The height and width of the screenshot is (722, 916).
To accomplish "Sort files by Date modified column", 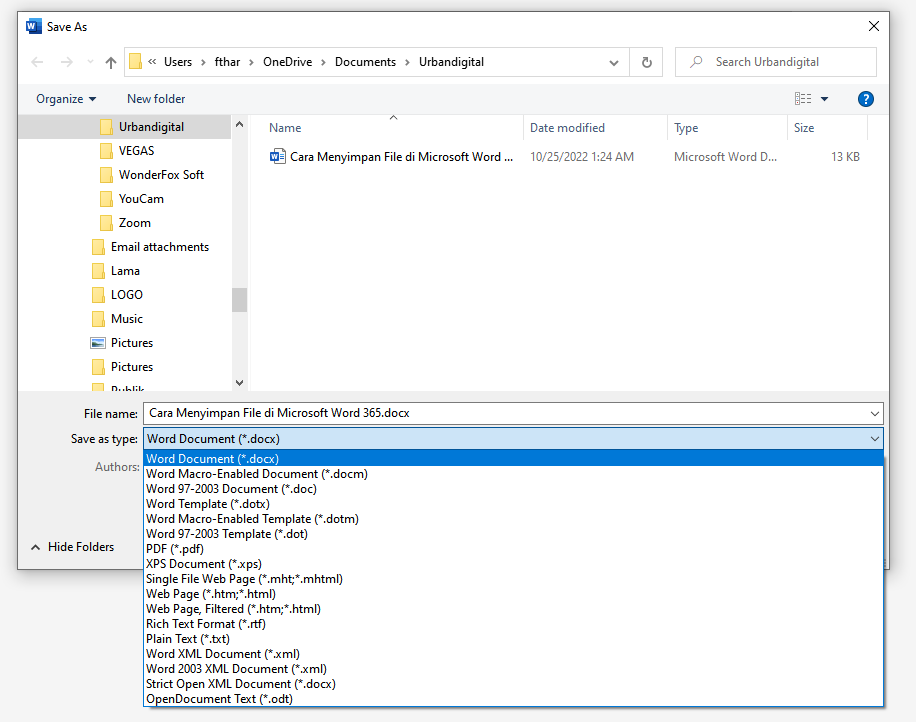I will coord(567,128).
